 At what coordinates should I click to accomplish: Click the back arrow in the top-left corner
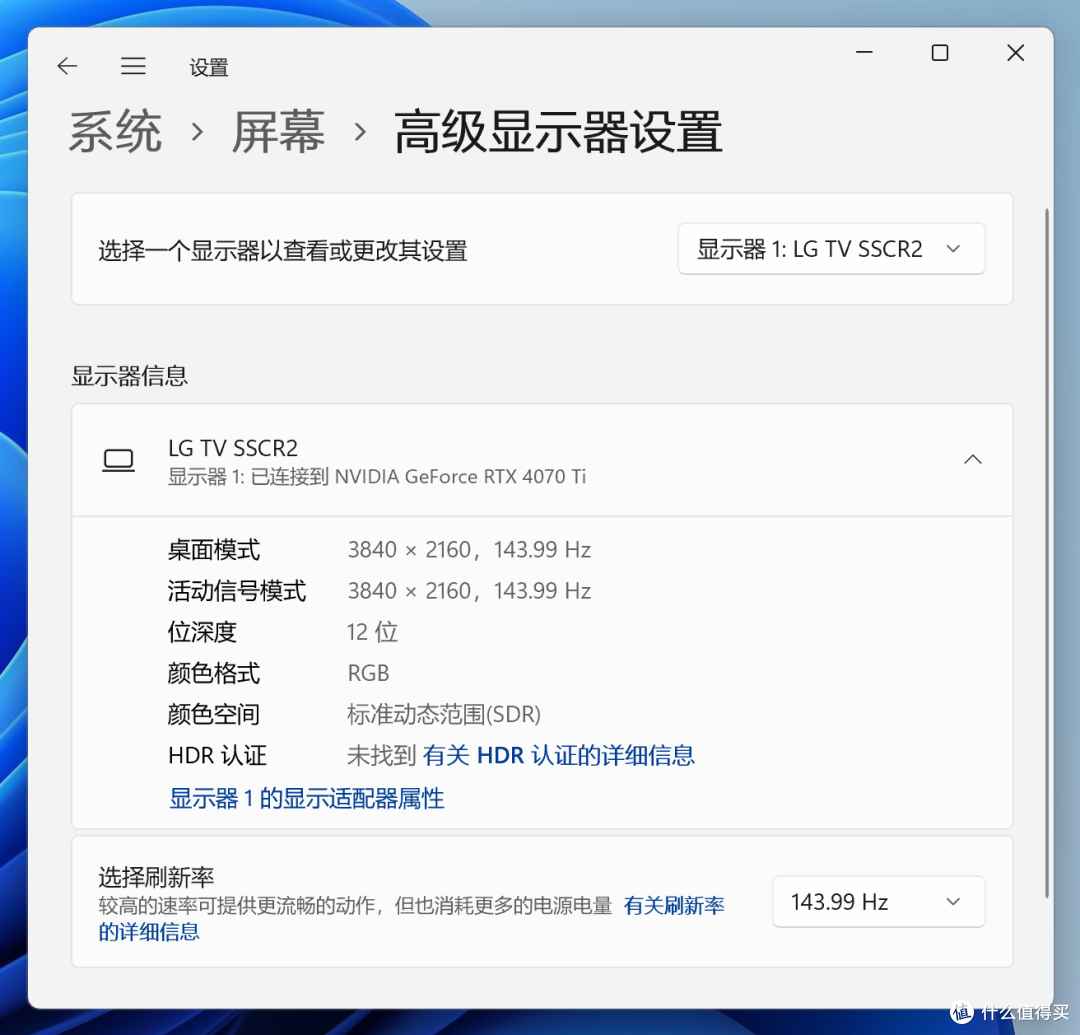(x=67, y=66)
